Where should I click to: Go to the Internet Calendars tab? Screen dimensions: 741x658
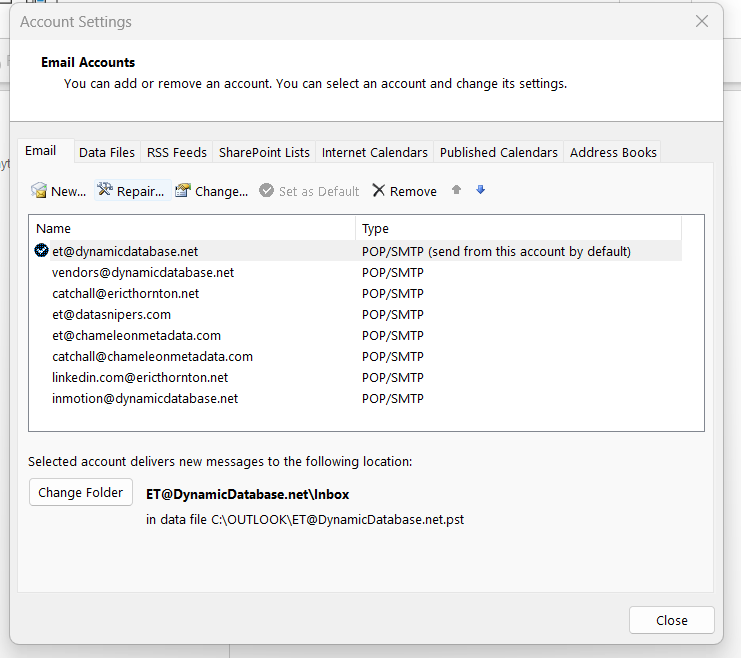[374, 152]
